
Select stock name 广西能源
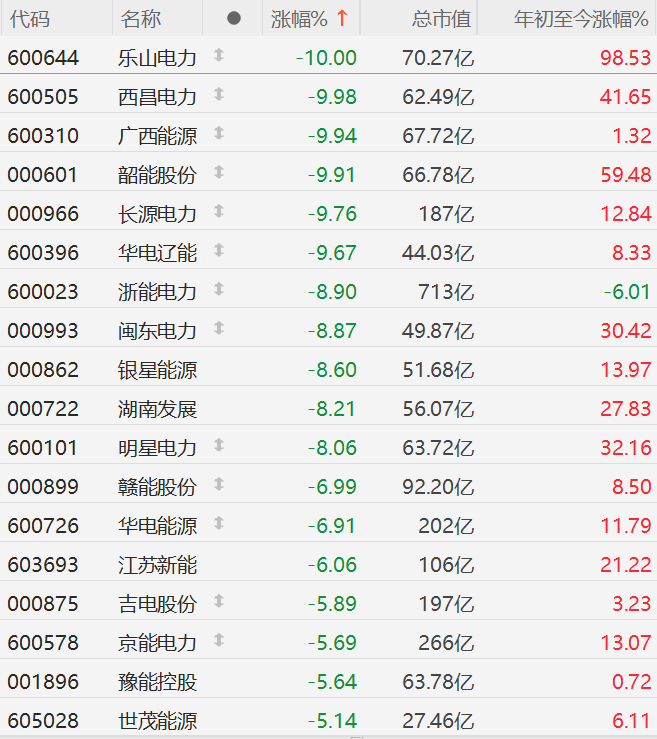coord(157,136)
